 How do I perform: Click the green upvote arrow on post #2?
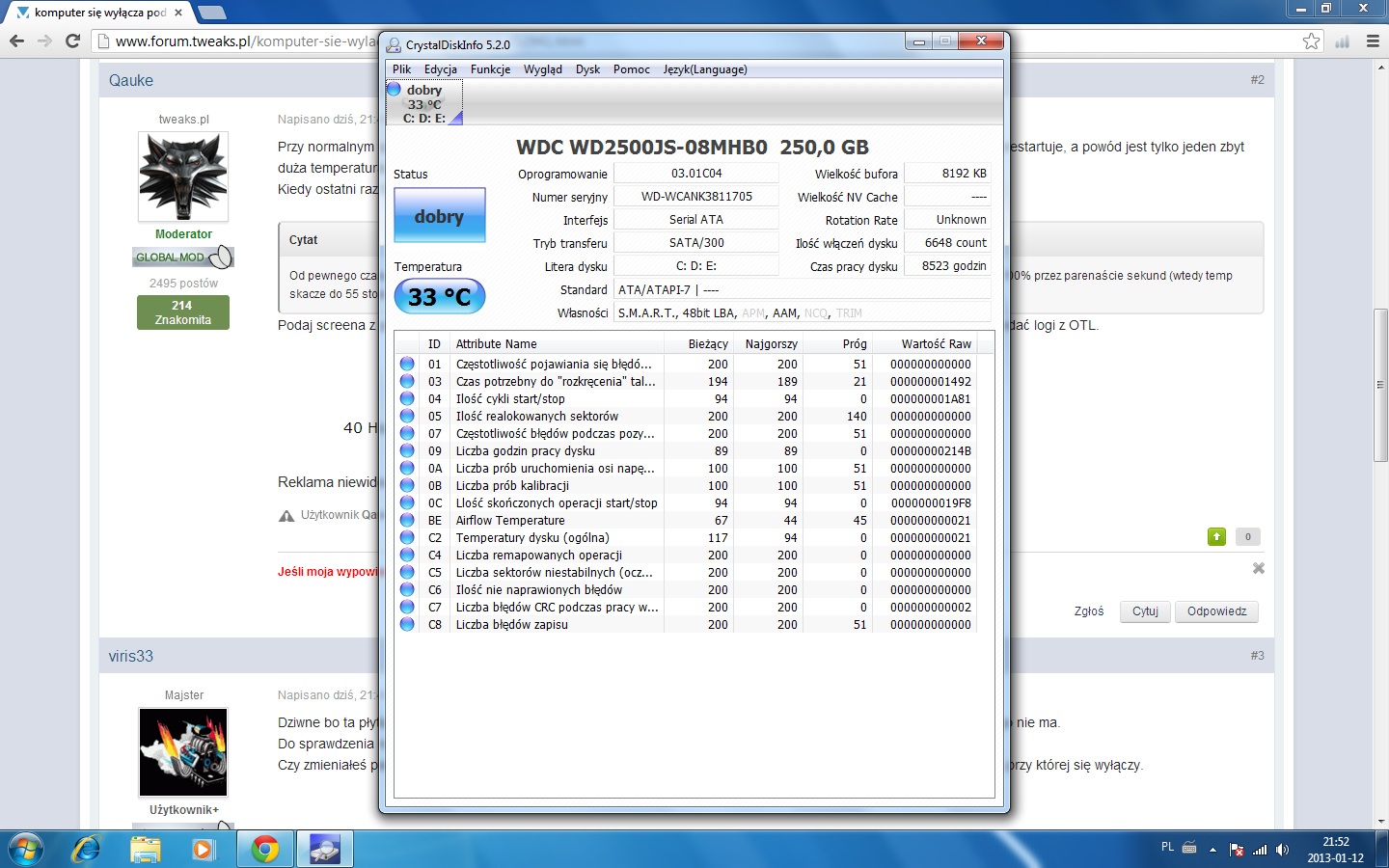1216,536
